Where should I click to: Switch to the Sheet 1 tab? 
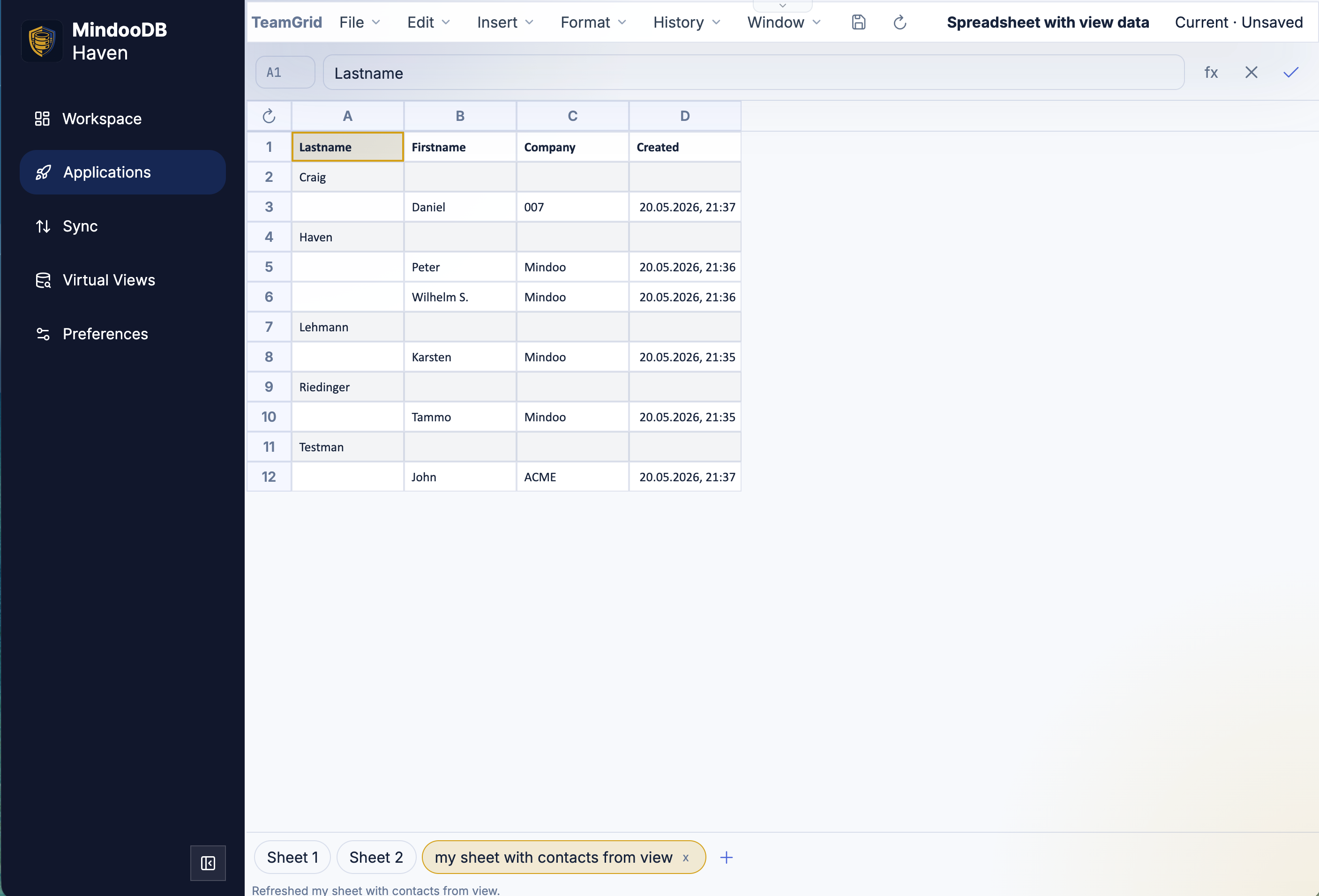292,857
